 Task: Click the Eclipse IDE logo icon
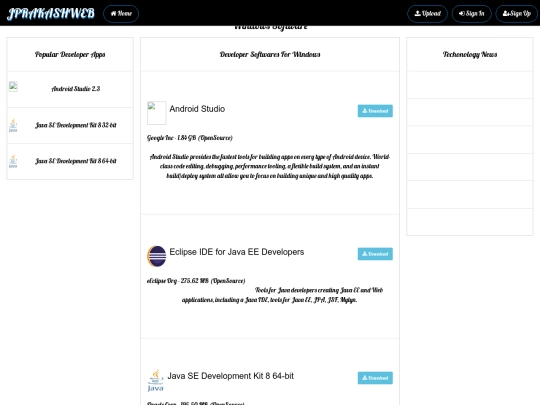[x=157, y=256]
